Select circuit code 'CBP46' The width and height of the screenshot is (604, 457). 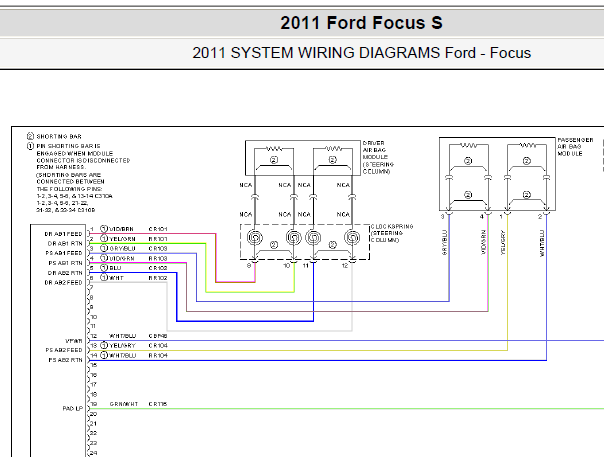pos(158,336)
